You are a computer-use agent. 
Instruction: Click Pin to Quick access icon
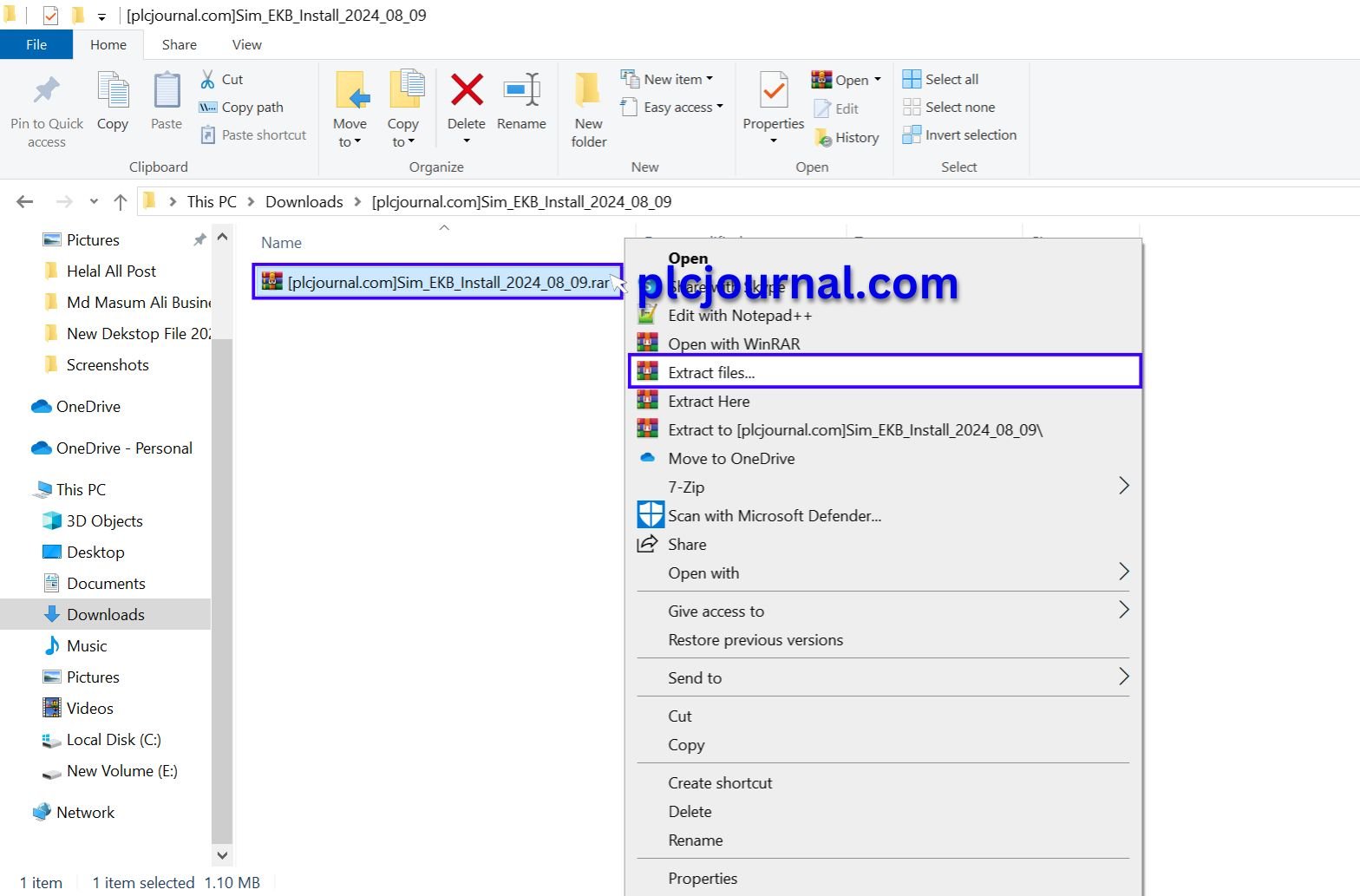tap(47, 91)
